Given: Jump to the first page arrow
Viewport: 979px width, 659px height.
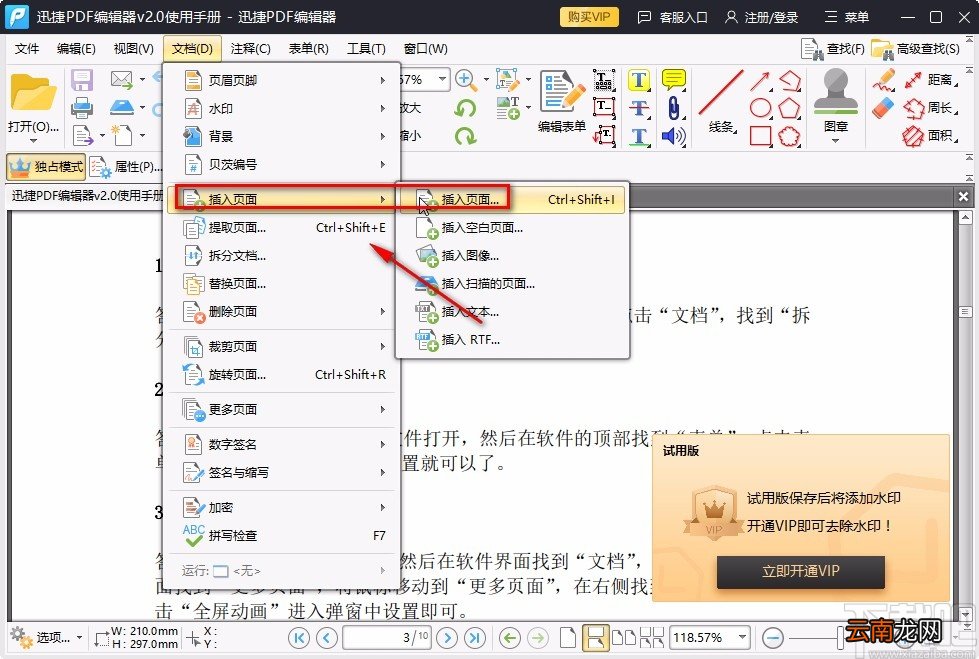Looking at the screenshot, I should click(298, 638).
